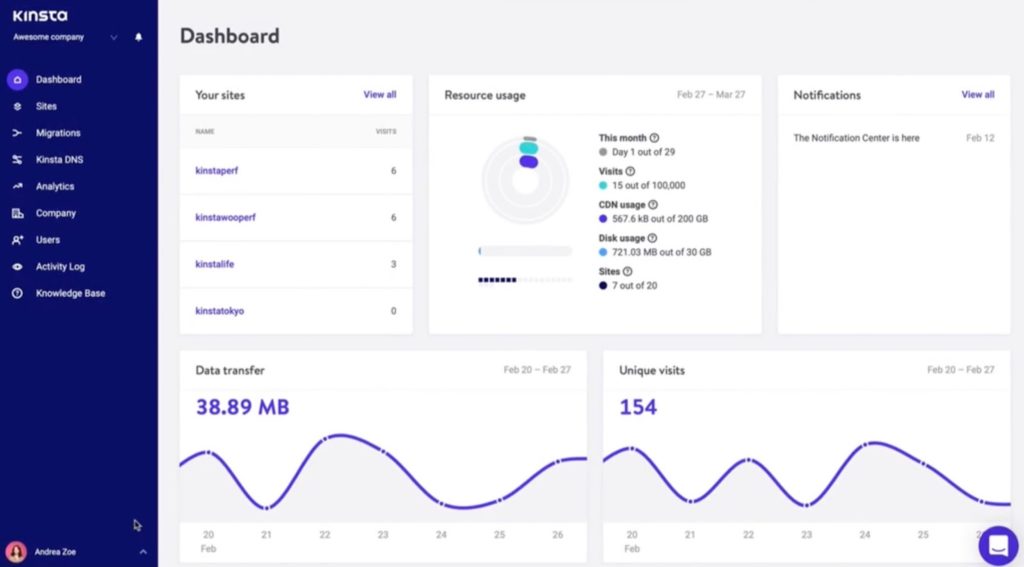Click Andrea Zoe's profile avatar
1024x567 pixels.
tap(16, 552)
